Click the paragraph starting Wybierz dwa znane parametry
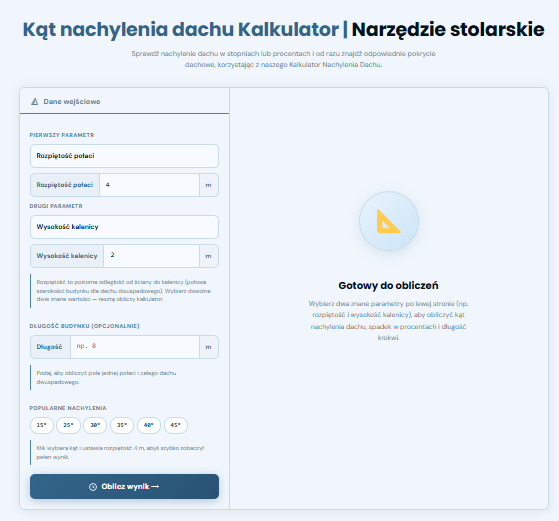Screen dimensions: 559x521 tap(388, 321)
